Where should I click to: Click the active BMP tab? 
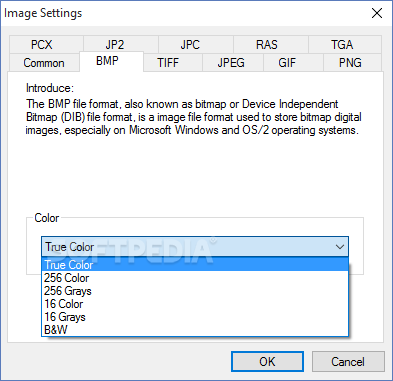(x=111, y=61)
